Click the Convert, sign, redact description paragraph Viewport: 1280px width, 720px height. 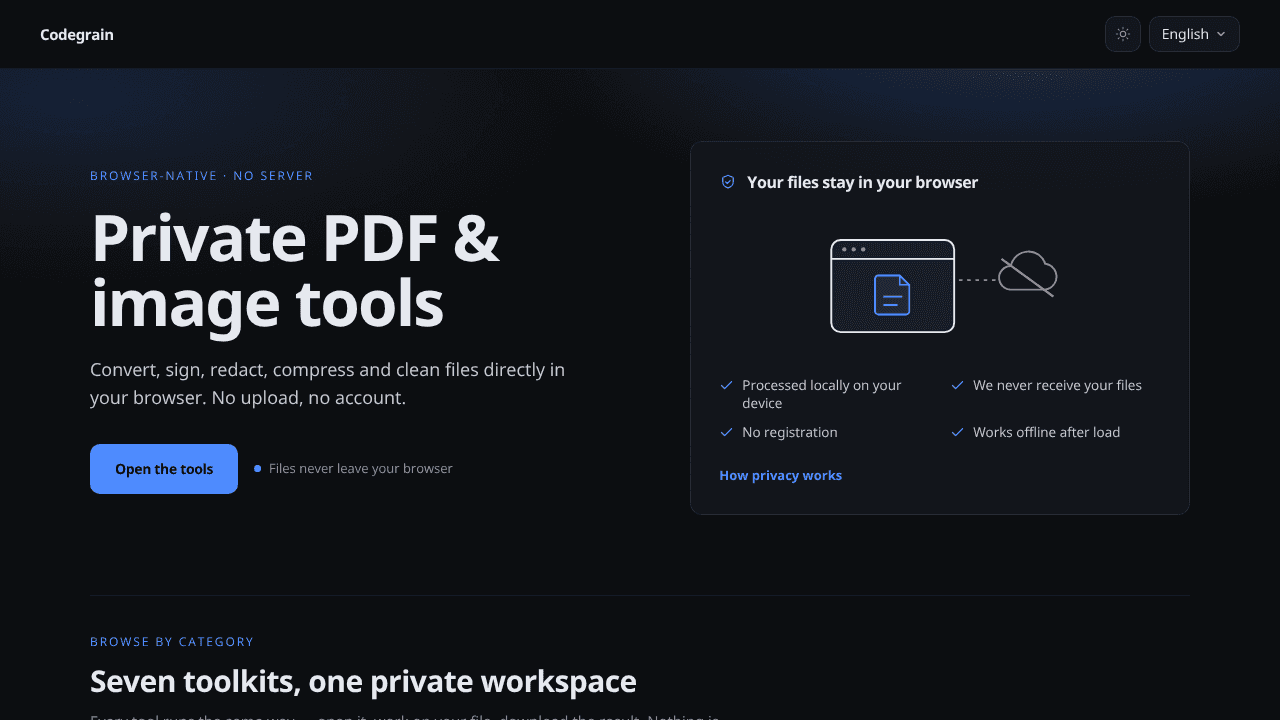tap(328, 384)
